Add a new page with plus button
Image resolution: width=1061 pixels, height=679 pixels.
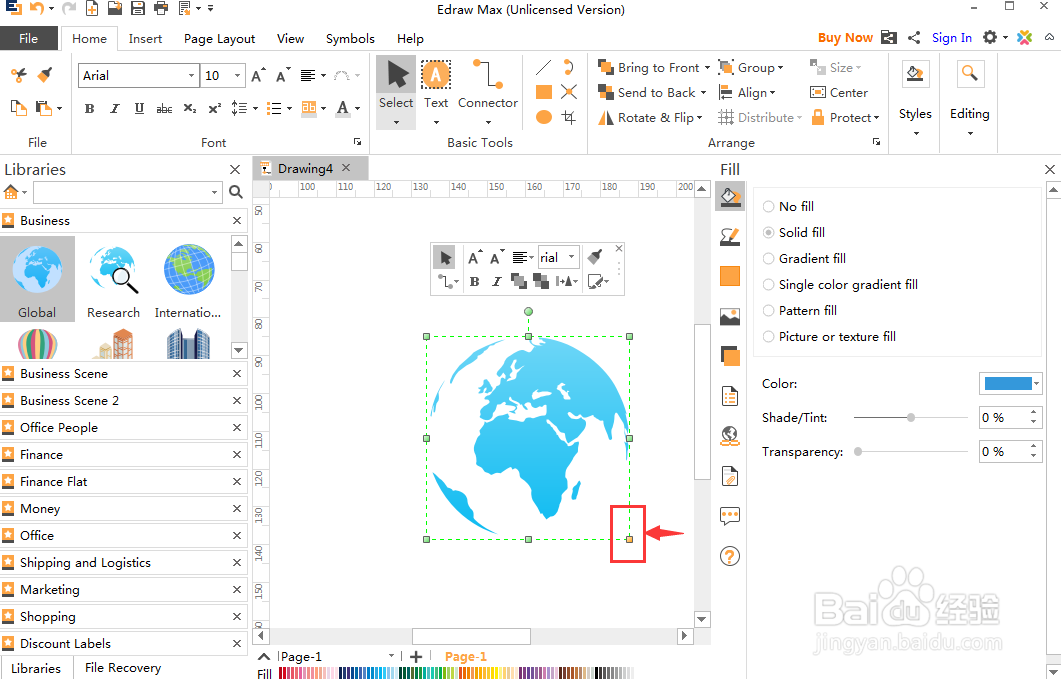pyautogui.click(x=416, y=657)
